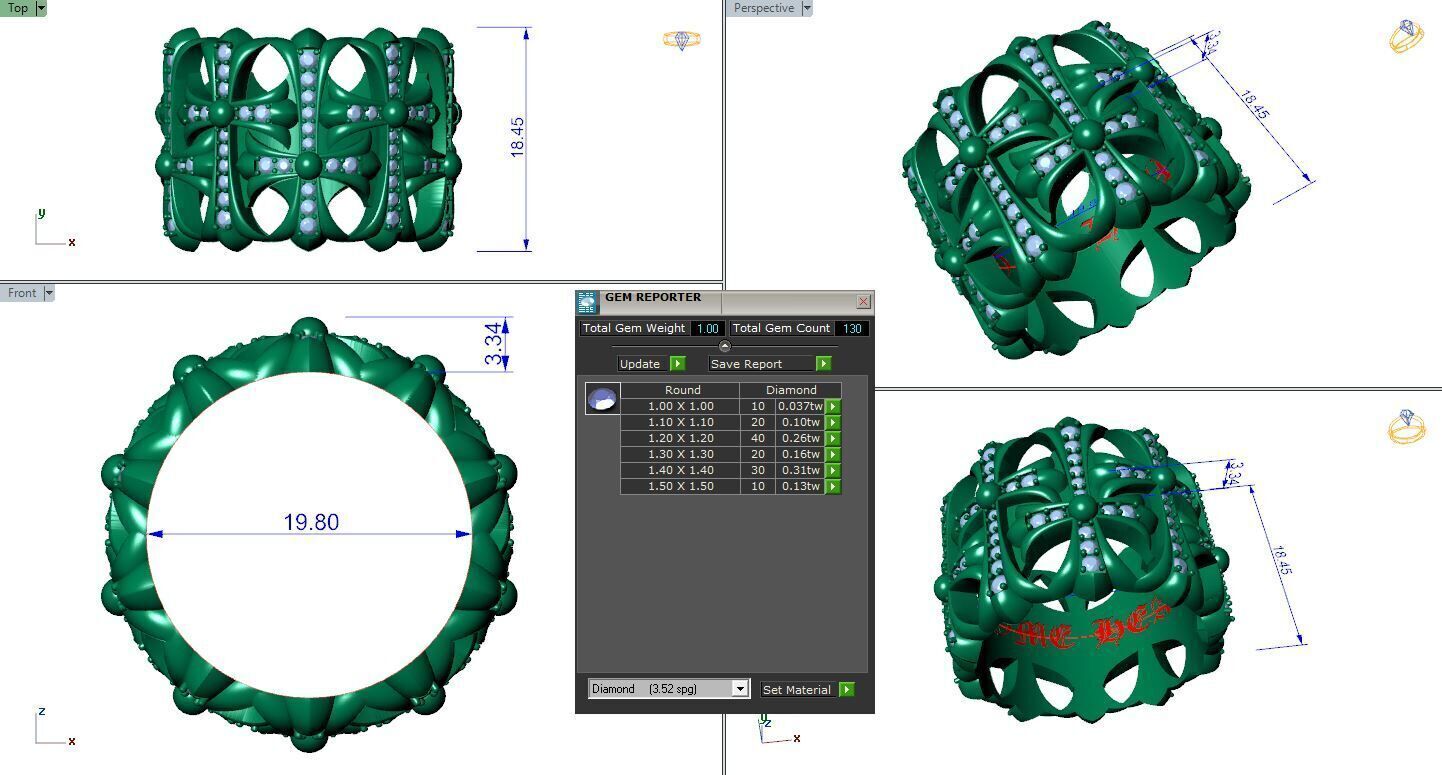Click green arrow for 1.00 X 1.00 row
This screenshot has width=1442, height=775.
(832, 407)
